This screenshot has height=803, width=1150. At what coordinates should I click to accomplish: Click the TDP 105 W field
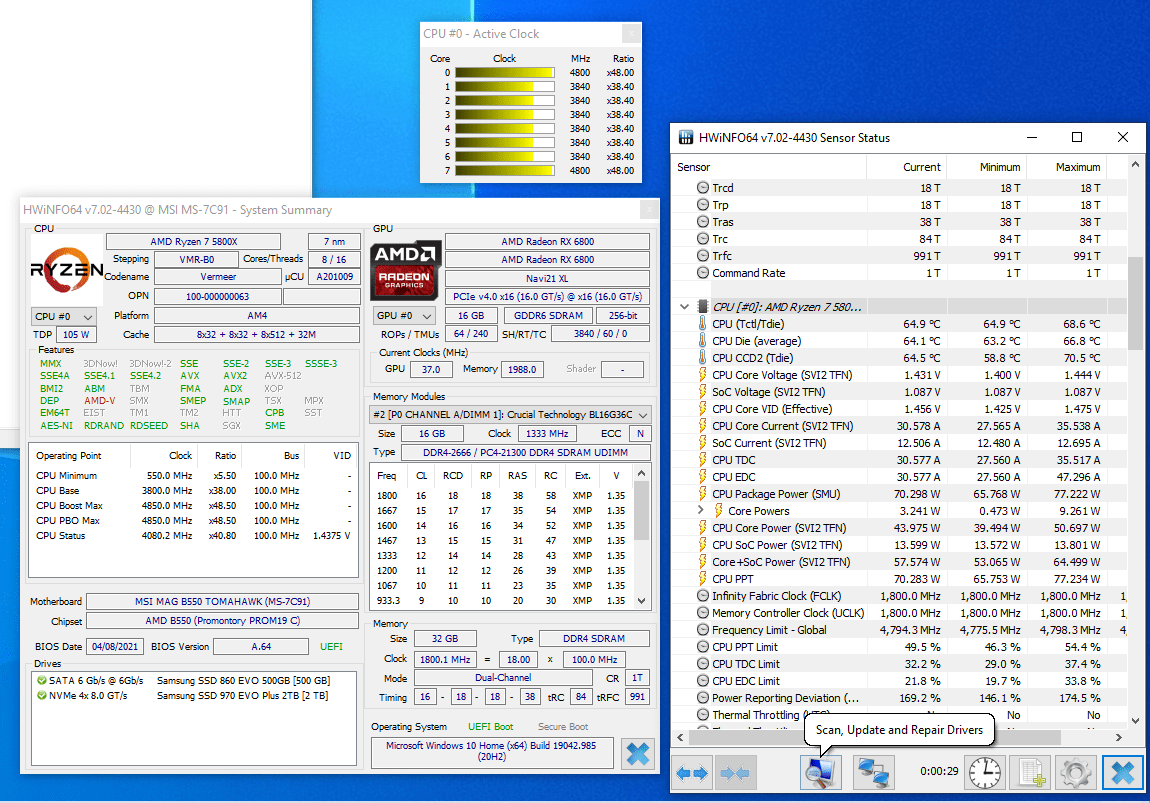pyautogui.click(x=76, y=334)
